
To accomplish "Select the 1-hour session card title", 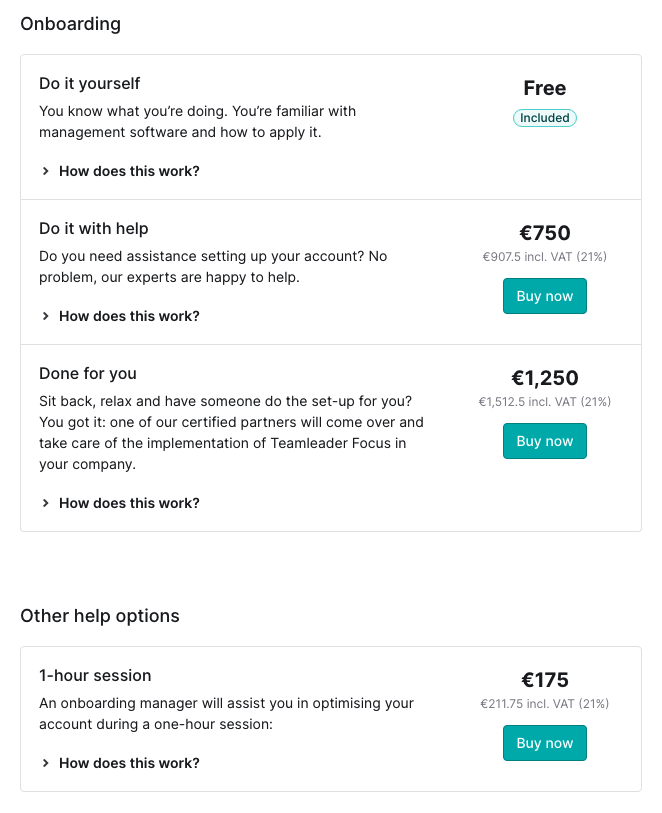I will coord(95,675).
